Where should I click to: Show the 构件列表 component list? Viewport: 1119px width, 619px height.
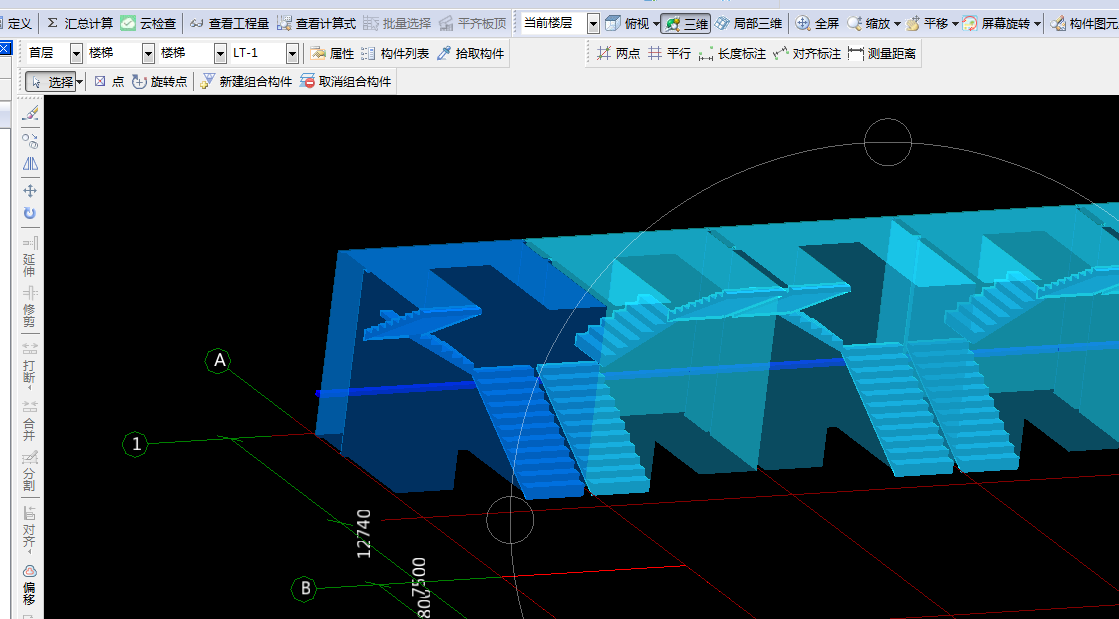[395, 54]
